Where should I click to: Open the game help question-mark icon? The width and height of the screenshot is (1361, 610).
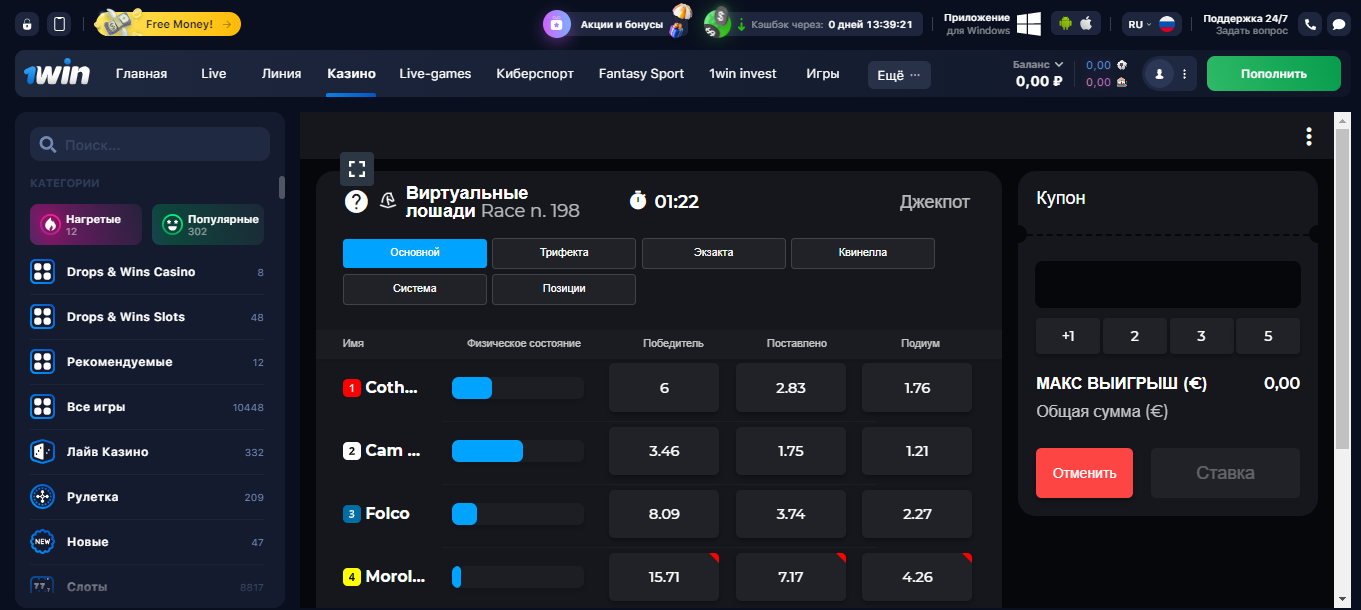(x=356, y=201)
